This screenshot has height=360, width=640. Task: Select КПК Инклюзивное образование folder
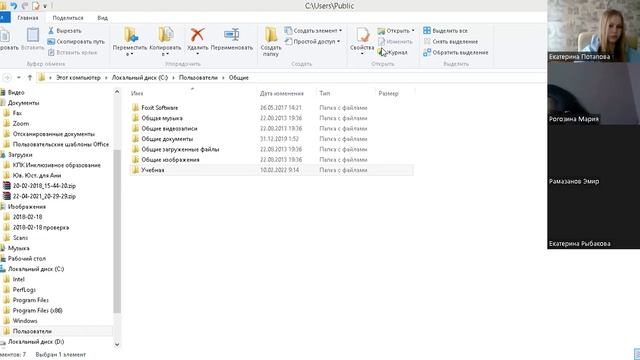[56, 165]
